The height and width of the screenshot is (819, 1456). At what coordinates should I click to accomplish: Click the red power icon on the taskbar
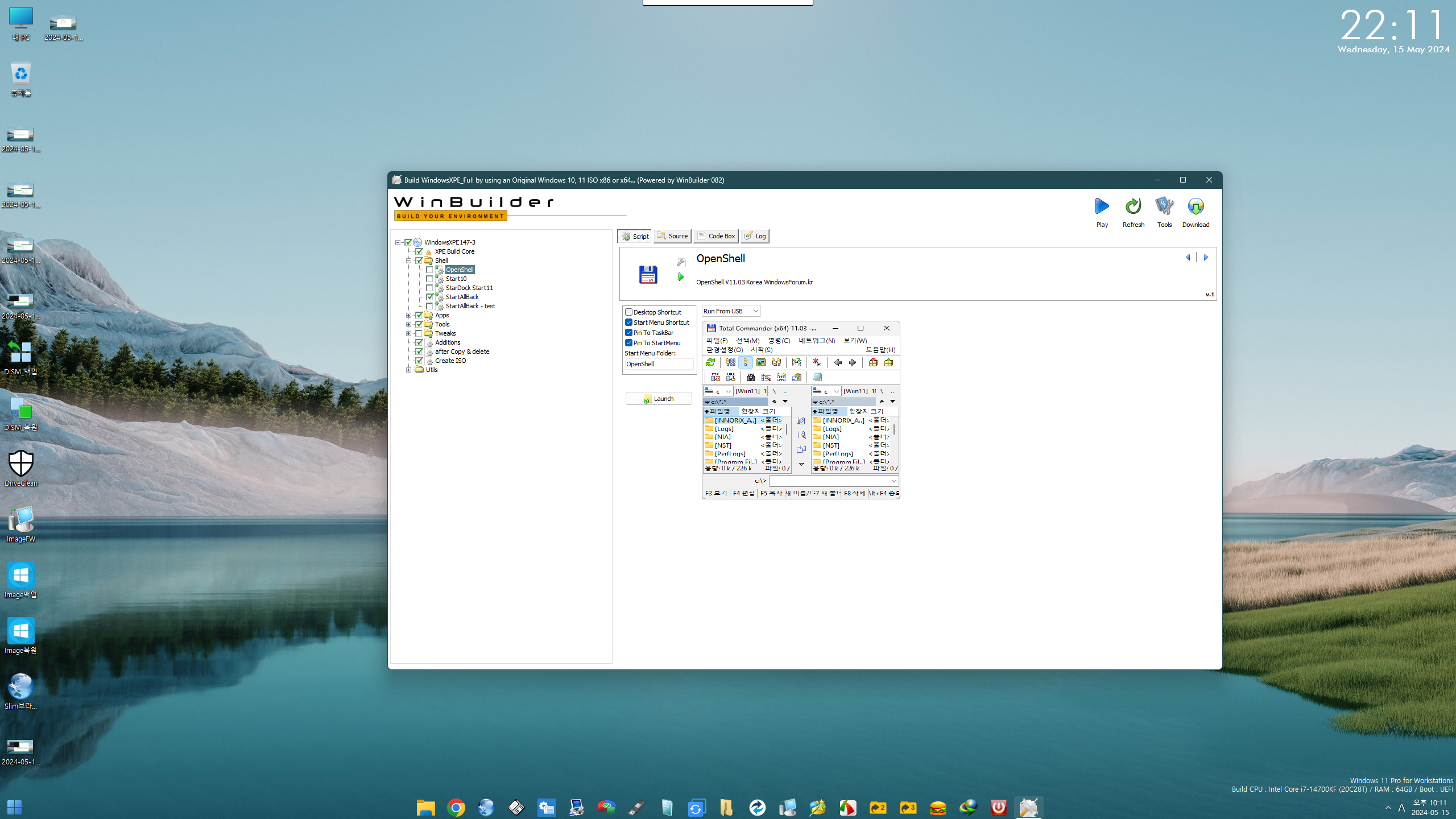(x=998, y=808)
